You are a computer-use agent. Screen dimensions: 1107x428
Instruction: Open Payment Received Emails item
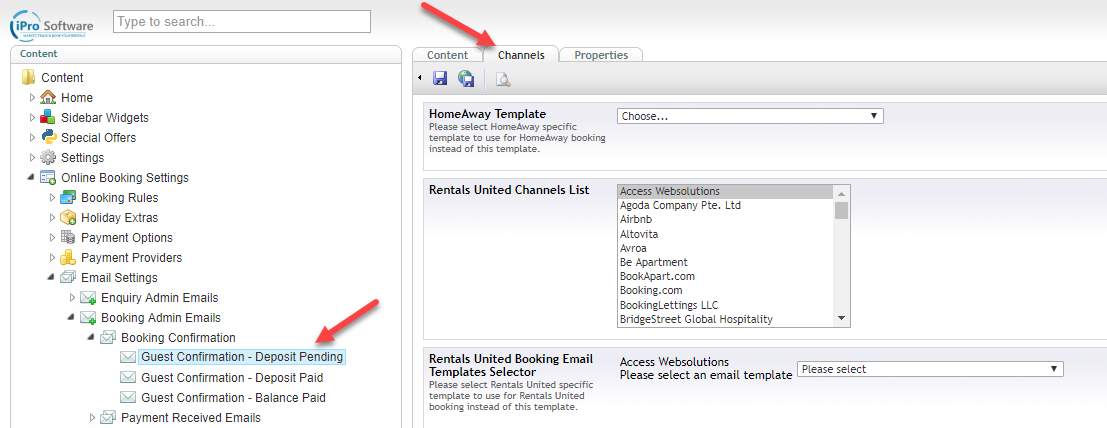pyautogui.click(x=191, y=417)
